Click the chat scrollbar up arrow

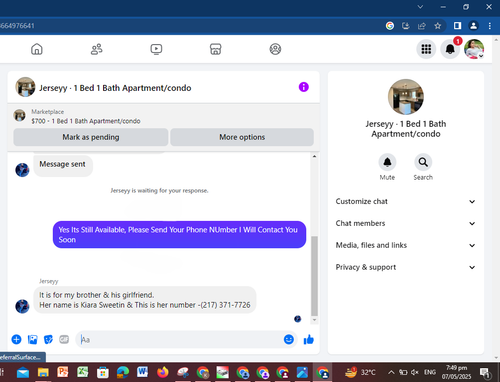coord(314,156)
